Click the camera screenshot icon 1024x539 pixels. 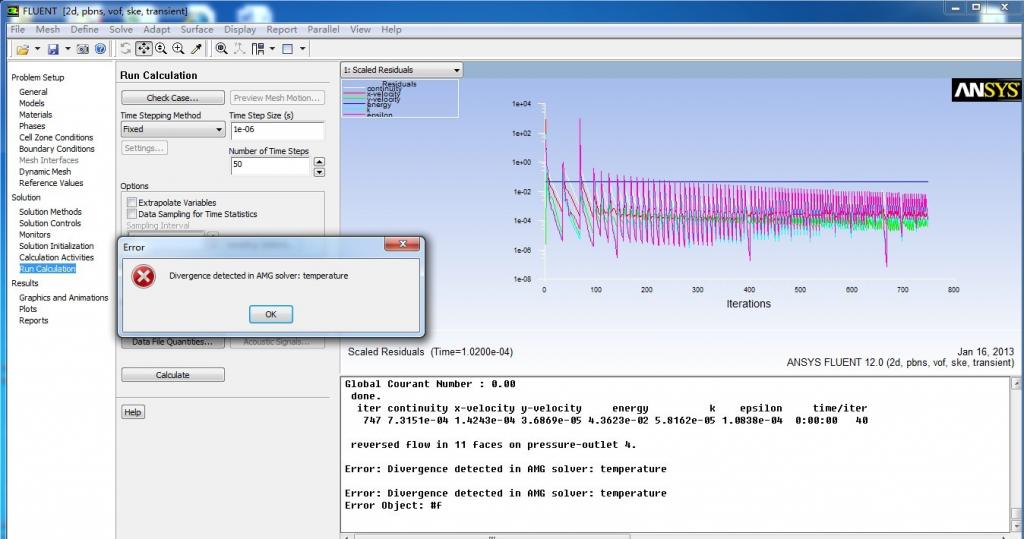click(x=84, y=49)
